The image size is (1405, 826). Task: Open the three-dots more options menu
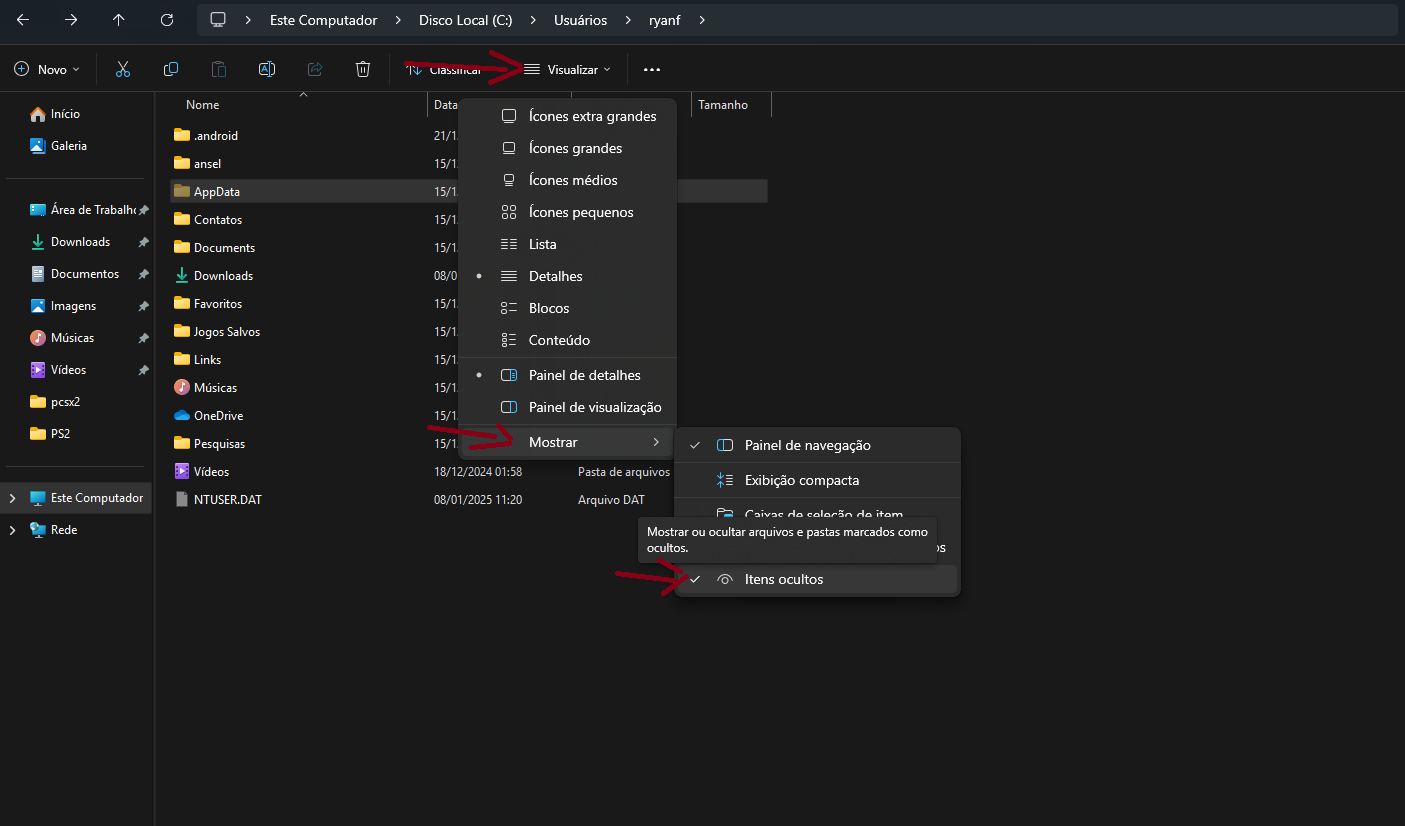pos(652,70)
